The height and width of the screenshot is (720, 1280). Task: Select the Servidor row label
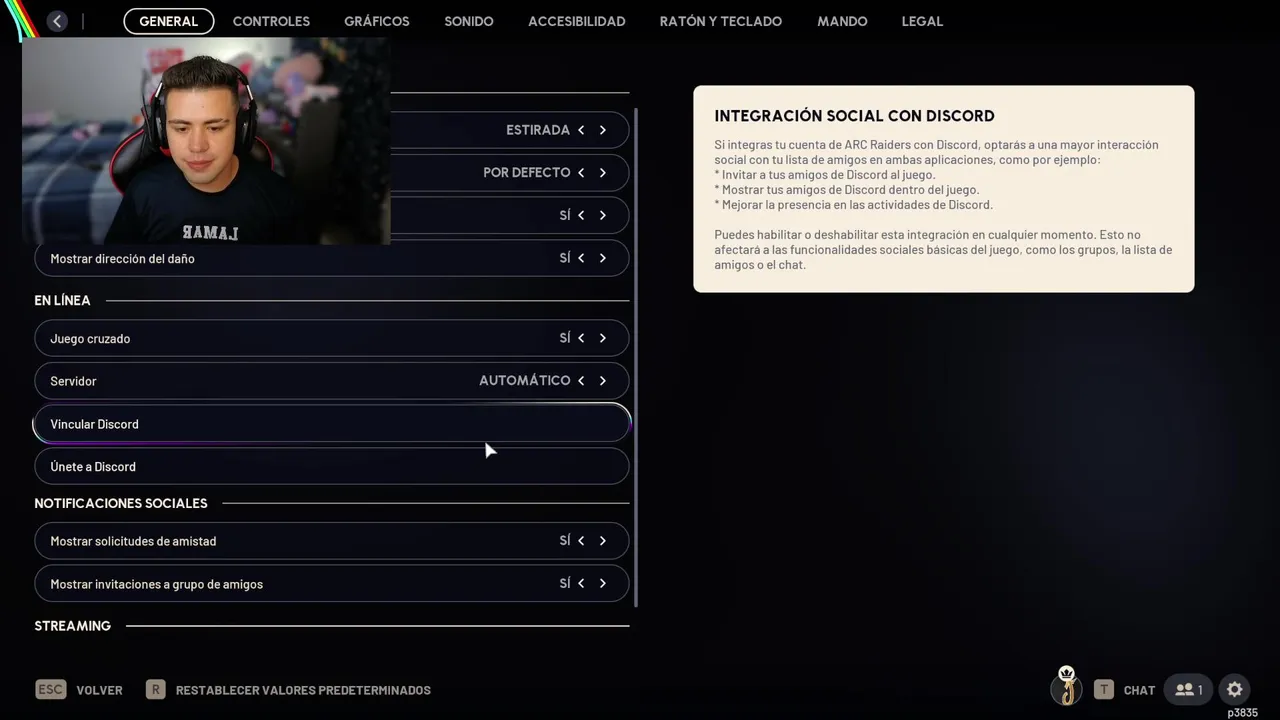click(73, 381)
